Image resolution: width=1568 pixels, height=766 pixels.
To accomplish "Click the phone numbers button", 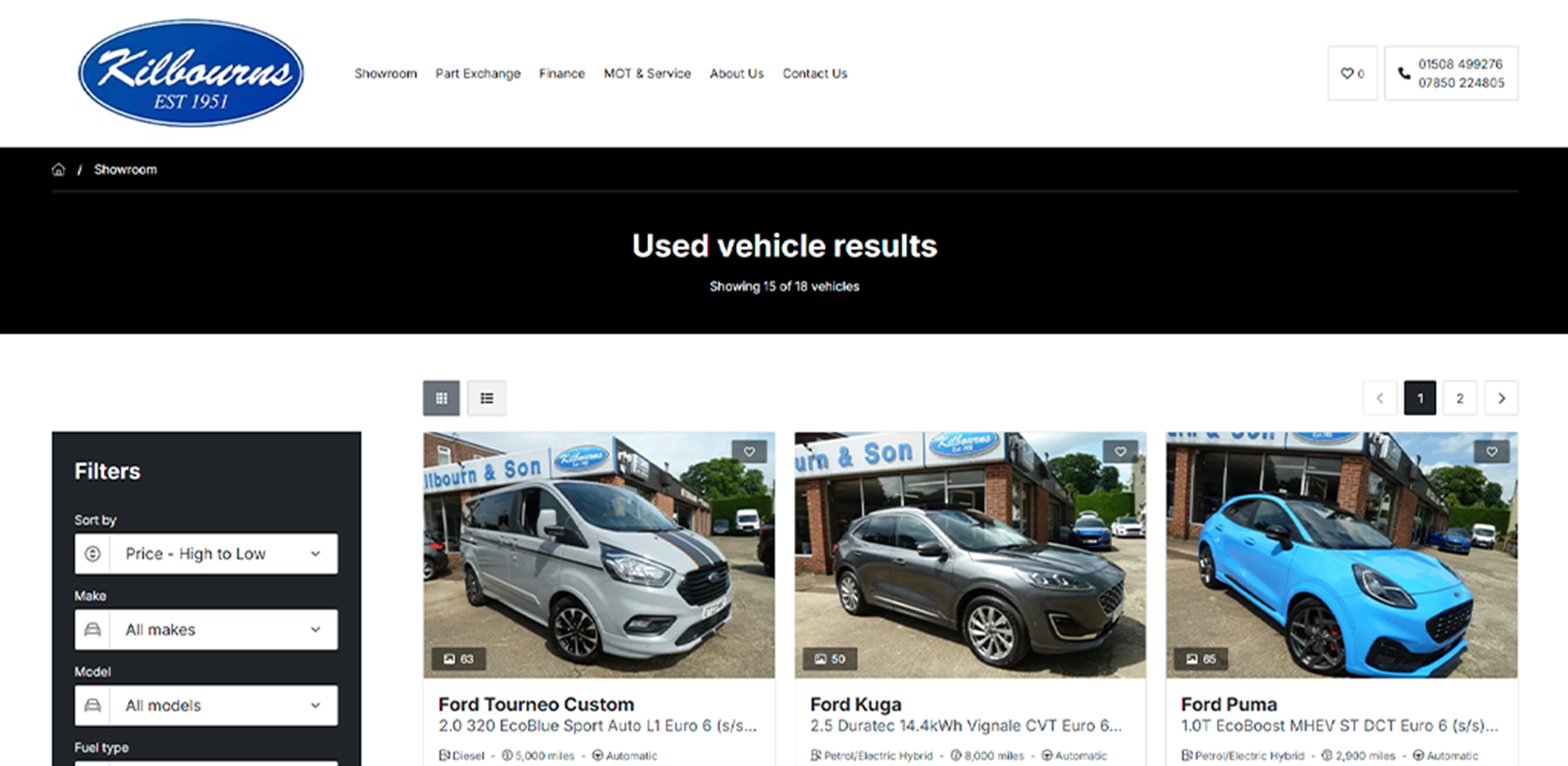I will [1451, 73].
